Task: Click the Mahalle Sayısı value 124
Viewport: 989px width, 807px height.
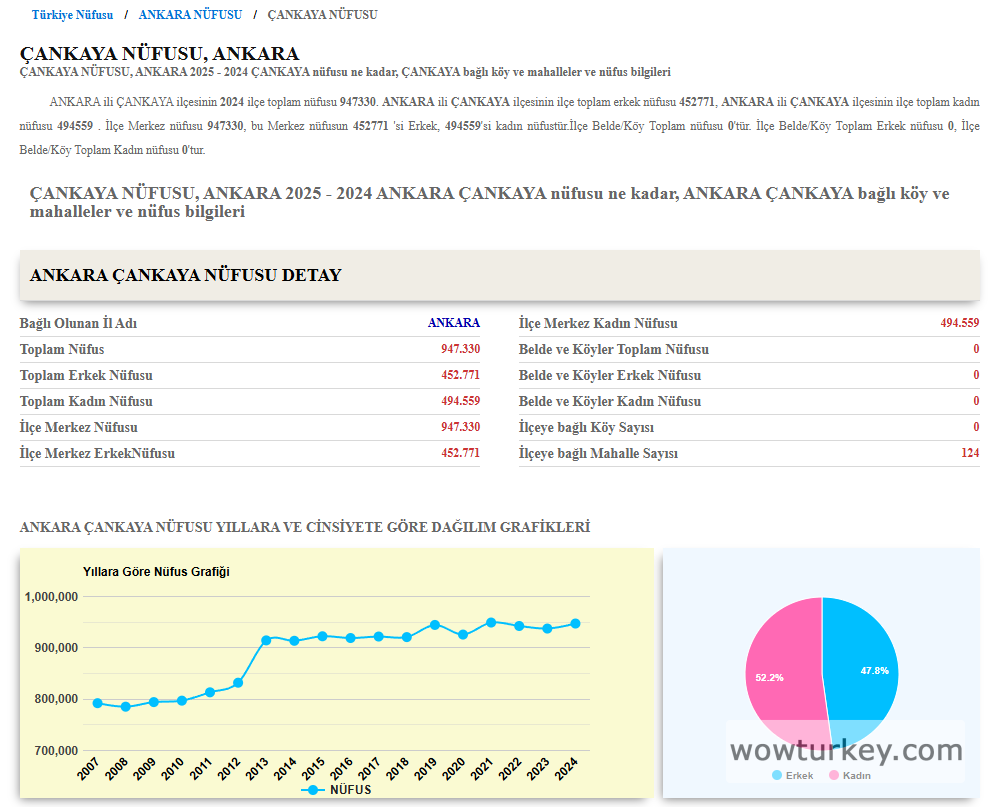Action: (969, 453)
